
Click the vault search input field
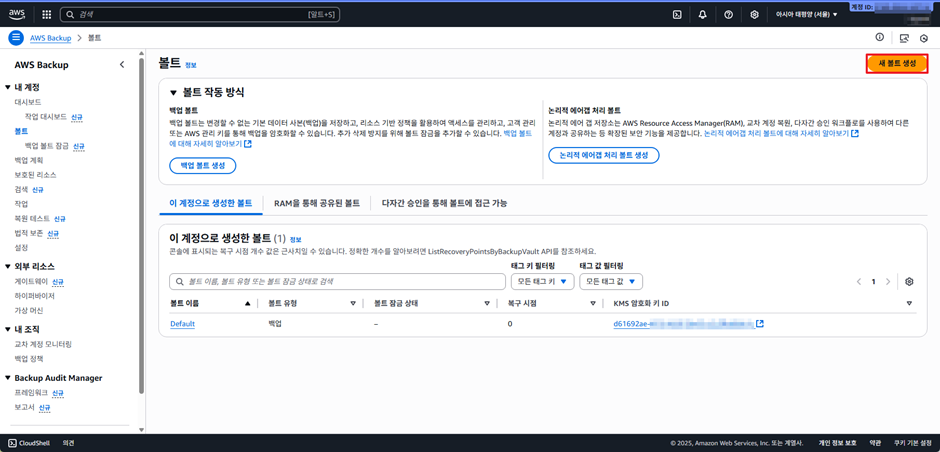coord(338,282)
